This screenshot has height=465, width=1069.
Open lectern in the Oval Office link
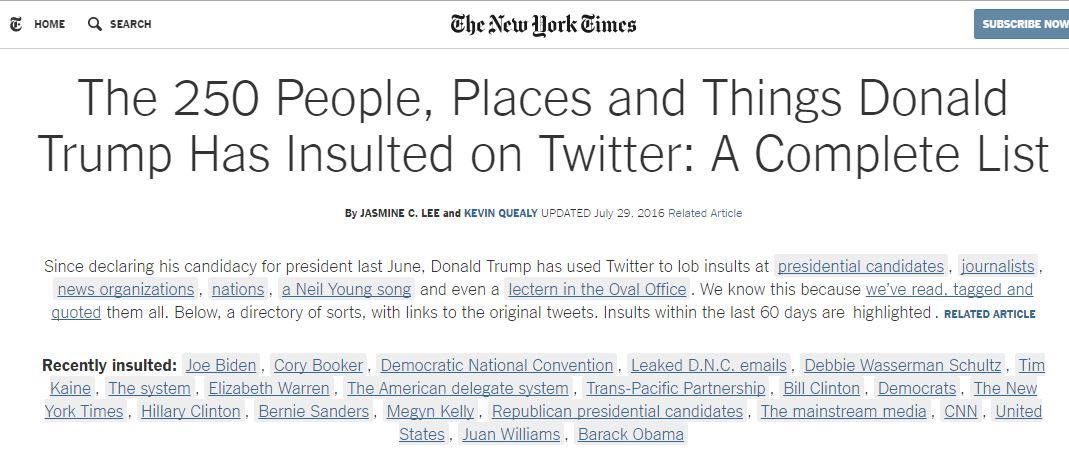coord(597,289)
